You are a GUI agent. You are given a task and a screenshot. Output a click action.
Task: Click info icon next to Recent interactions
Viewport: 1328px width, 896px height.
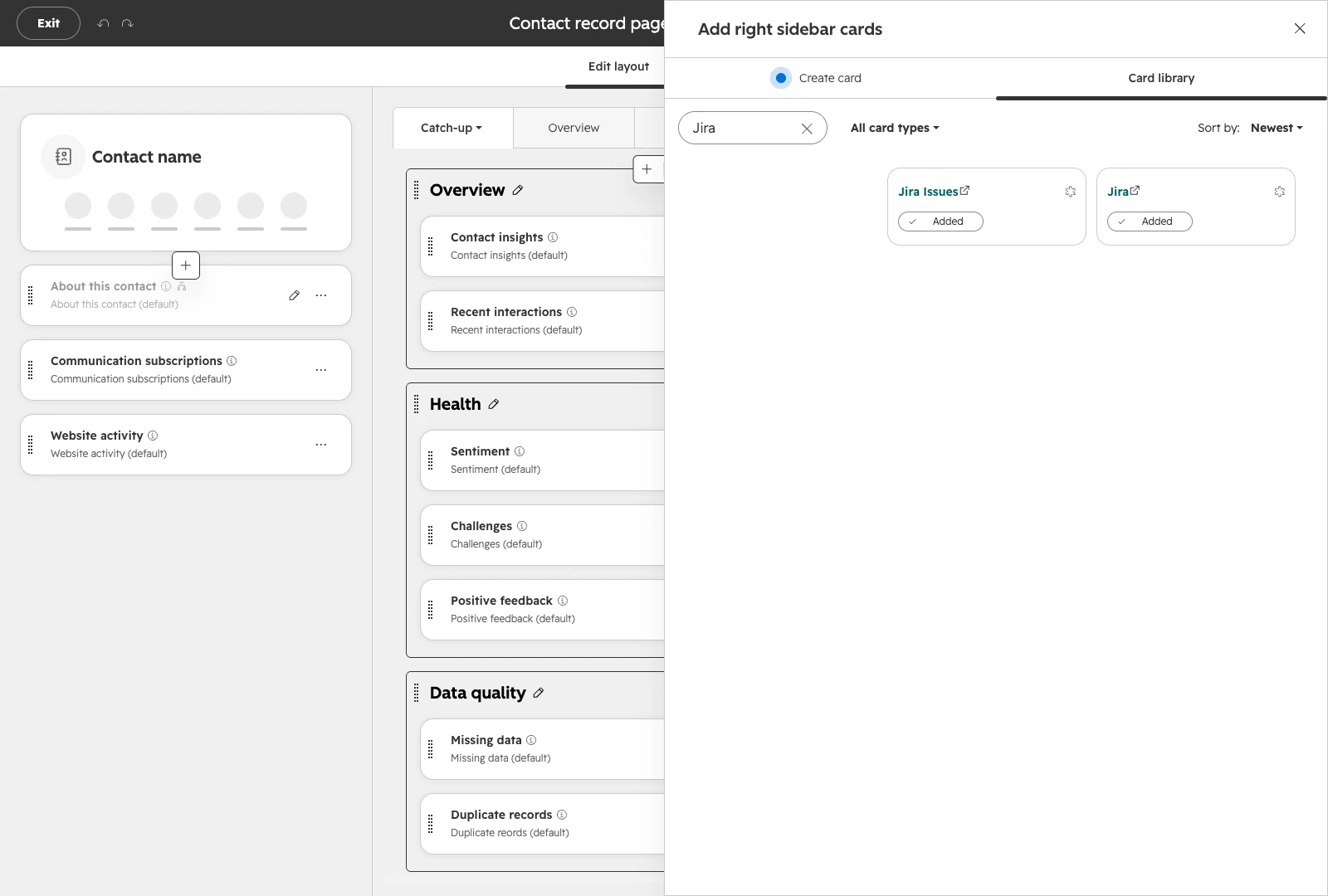pos(572,312)
